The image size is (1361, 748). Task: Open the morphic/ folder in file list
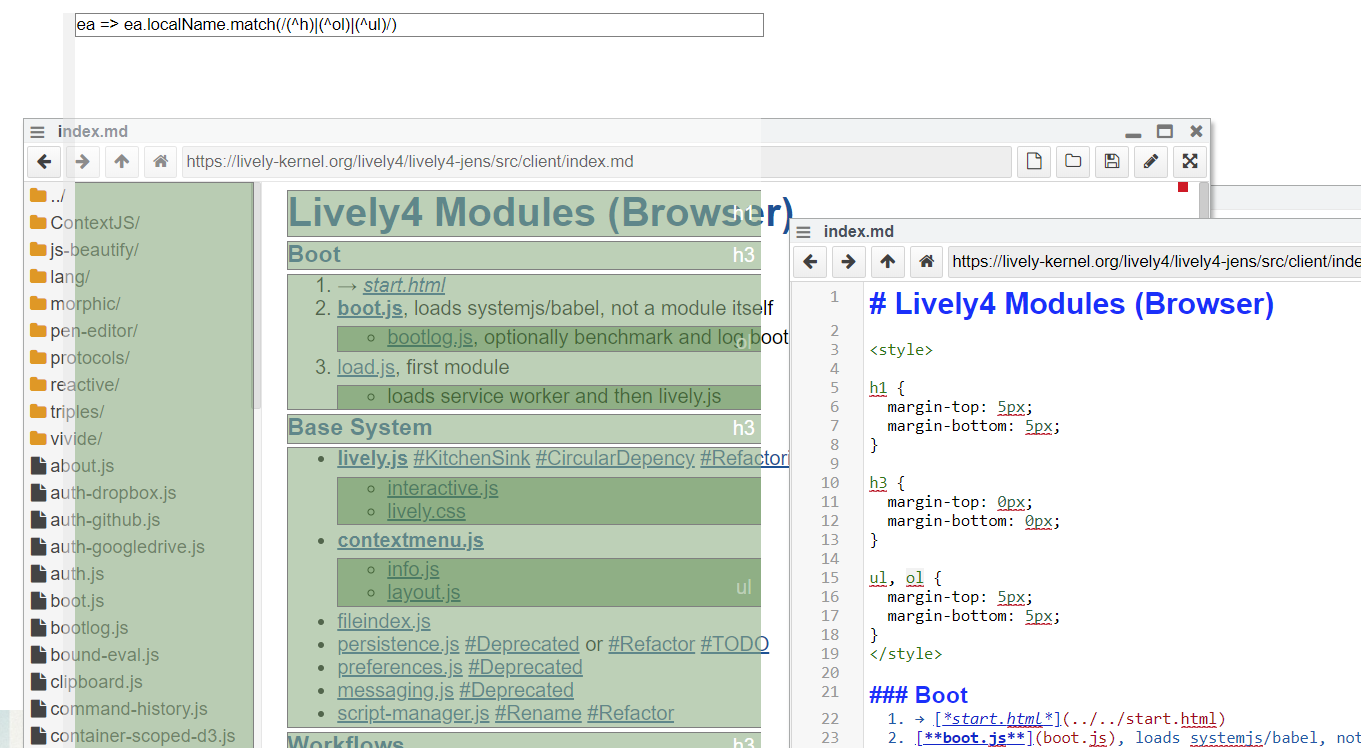pos(85,304)
